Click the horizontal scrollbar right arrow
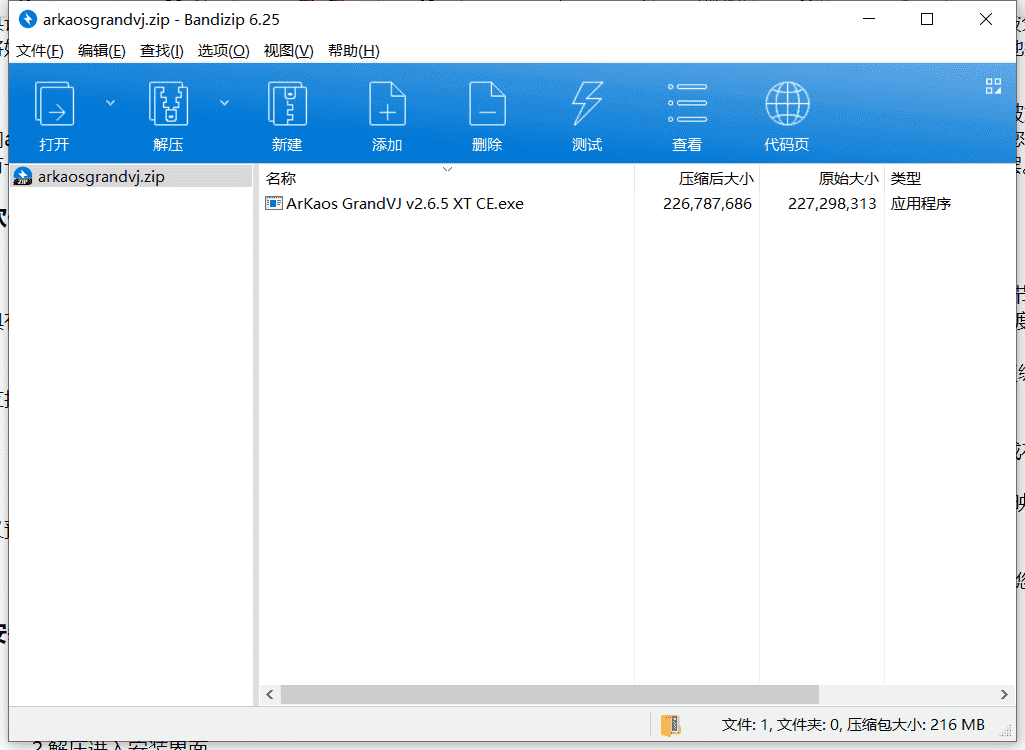This screenshot has height=750, width=1025. [1004, 694]
